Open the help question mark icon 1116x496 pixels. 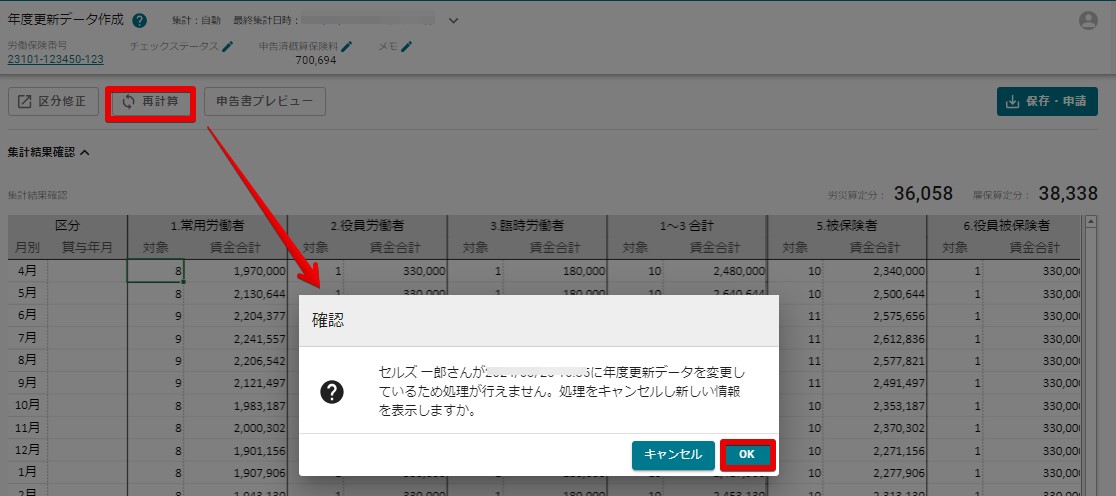pyautogui.click(x=140, y=21)
